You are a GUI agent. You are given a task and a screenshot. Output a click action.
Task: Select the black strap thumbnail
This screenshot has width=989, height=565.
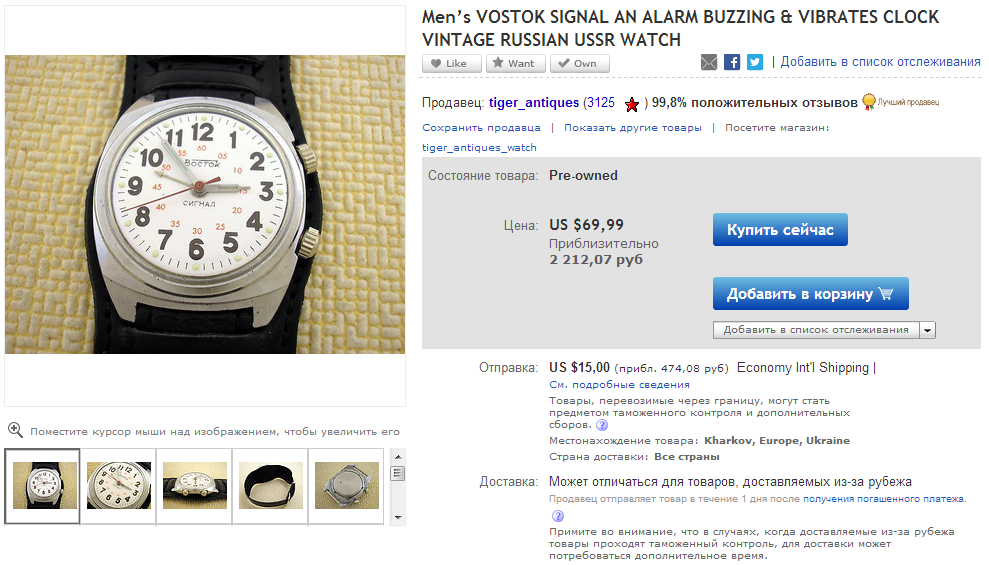coord(271,486)
